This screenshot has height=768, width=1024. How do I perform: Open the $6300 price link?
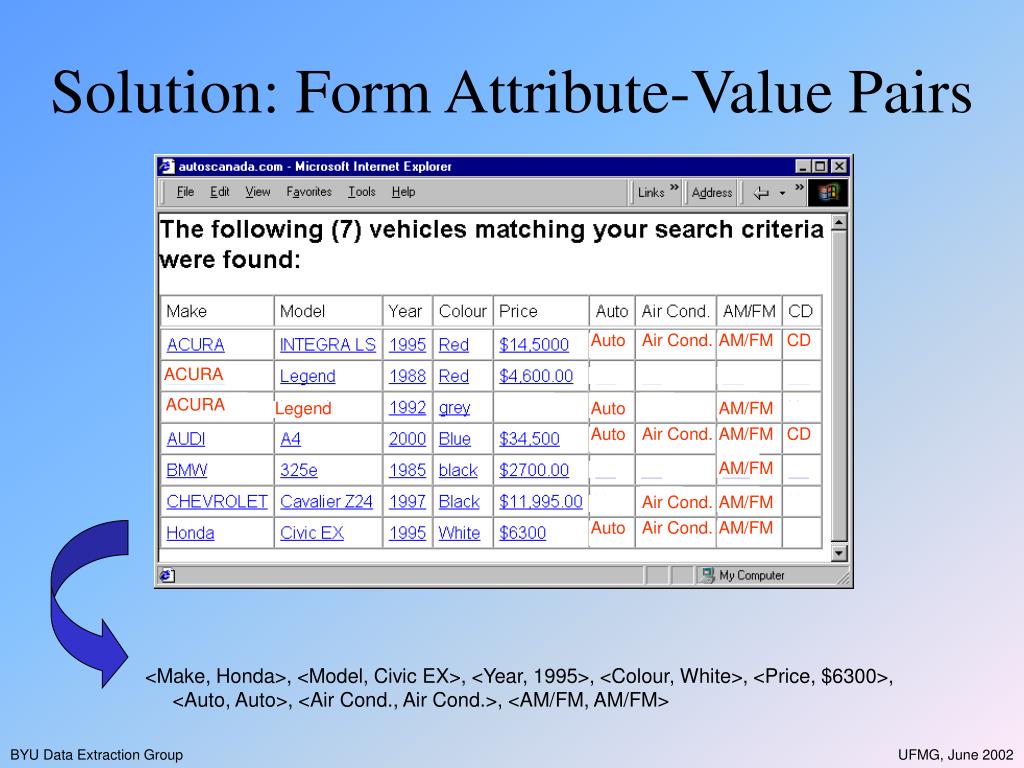point(522,533)
